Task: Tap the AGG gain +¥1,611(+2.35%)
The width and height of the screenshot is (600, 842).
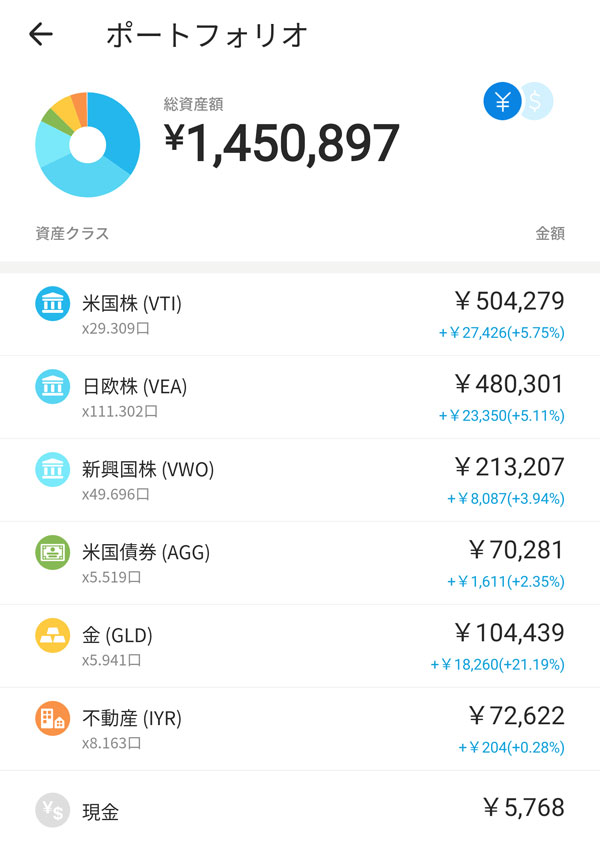Action: point(506,581)
